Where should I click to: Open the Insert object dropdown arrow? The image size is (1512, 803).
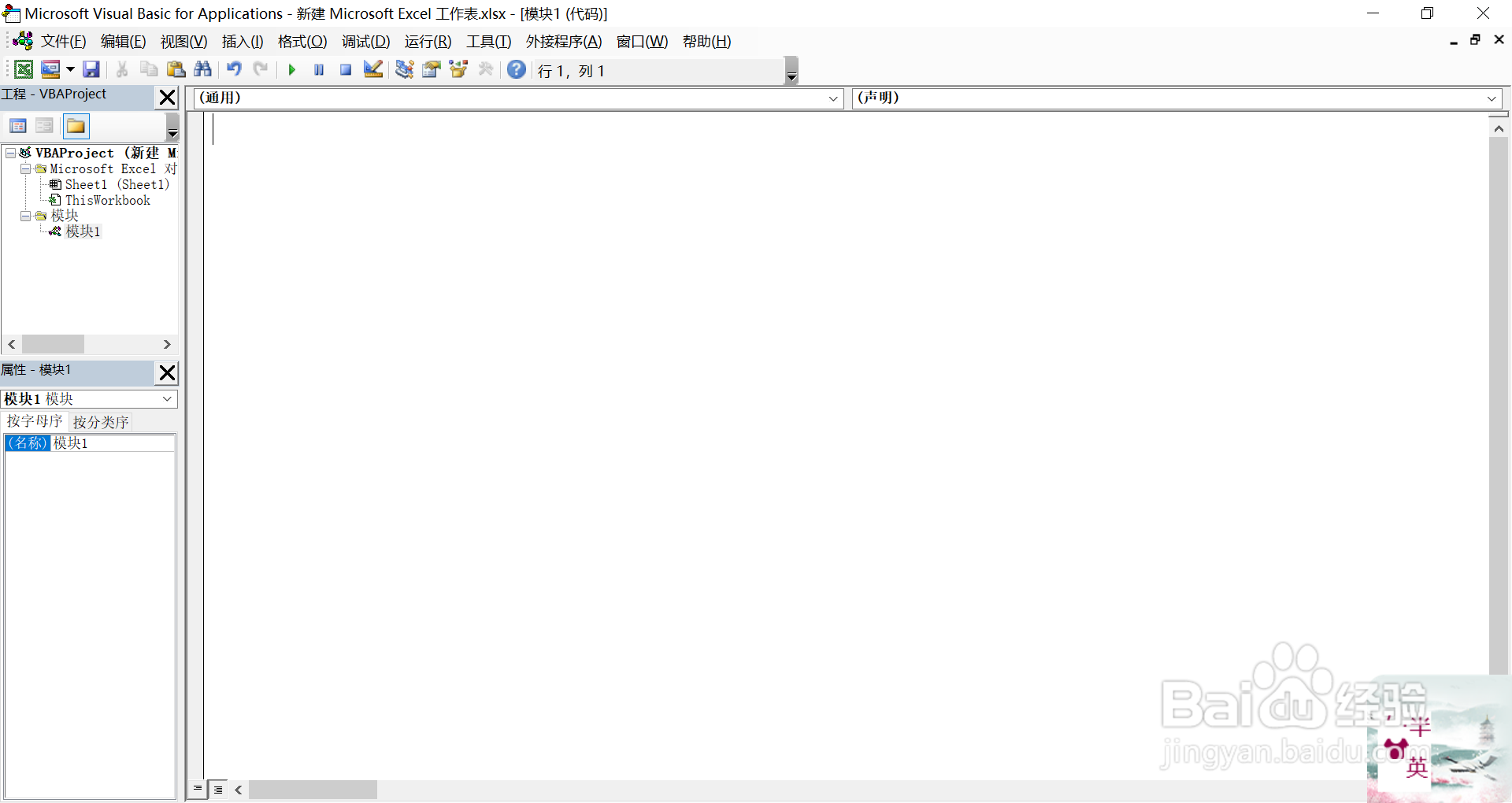click(x=70, y=70)
